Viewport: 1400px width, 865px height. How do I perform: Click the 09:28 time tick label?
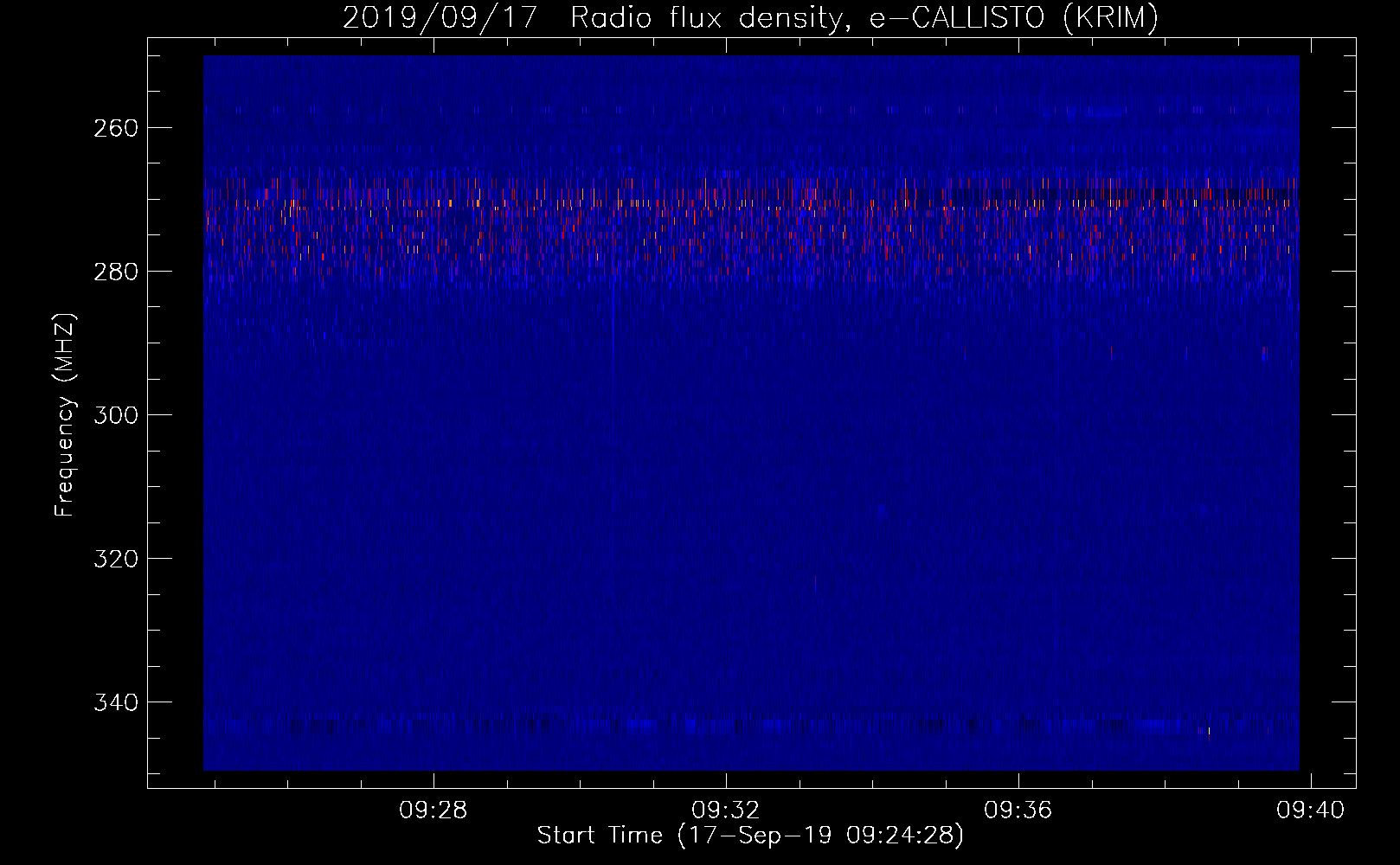(x=433, y=810)
